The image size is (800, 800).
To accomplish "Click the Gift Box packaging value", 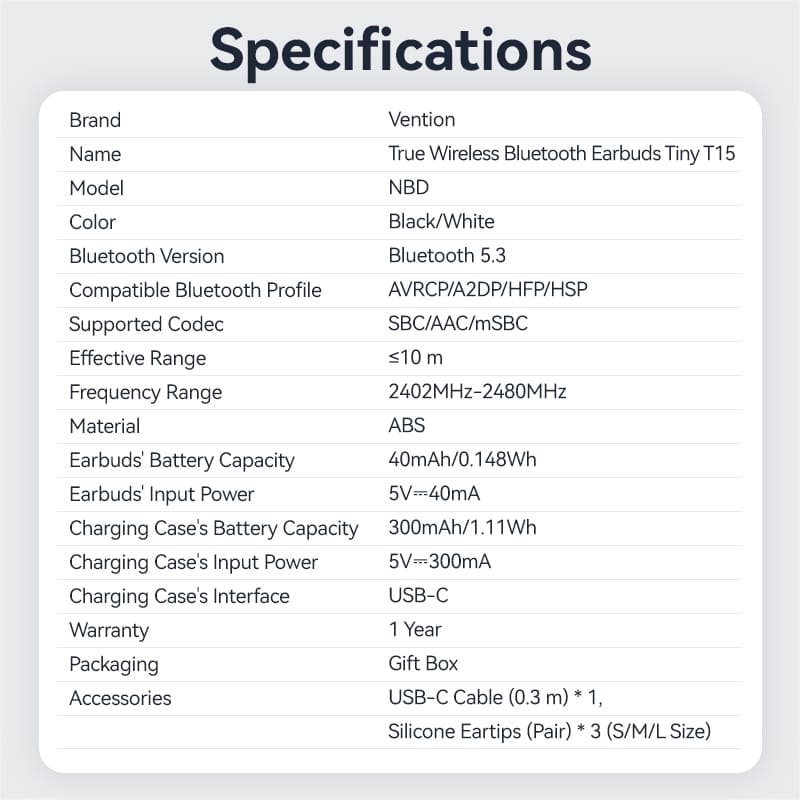I will [x=423, y=664].
